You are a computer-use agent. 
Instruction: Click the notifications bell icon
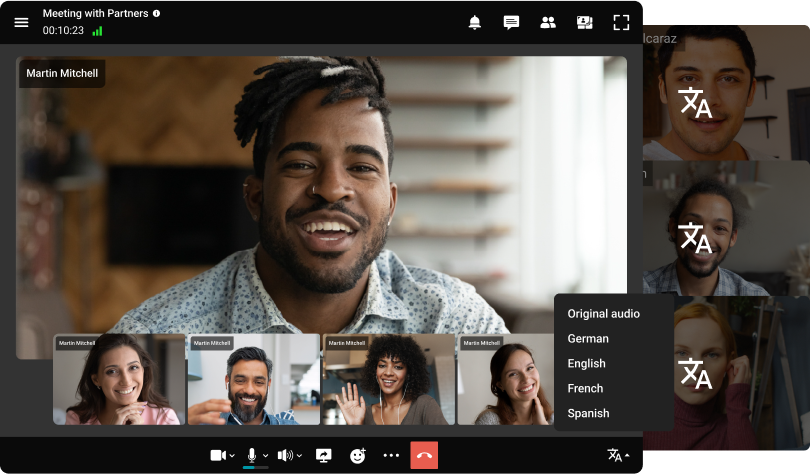[x=475, y=22]
